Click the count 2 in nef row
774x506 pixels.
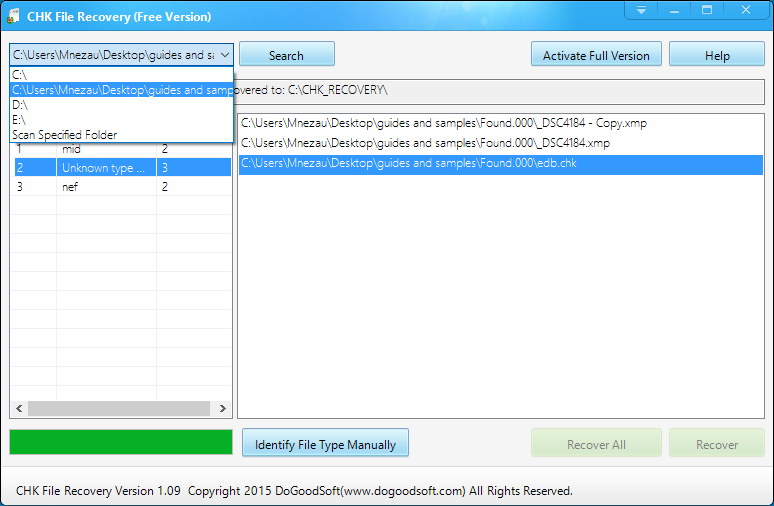click(x=165, y=187)
